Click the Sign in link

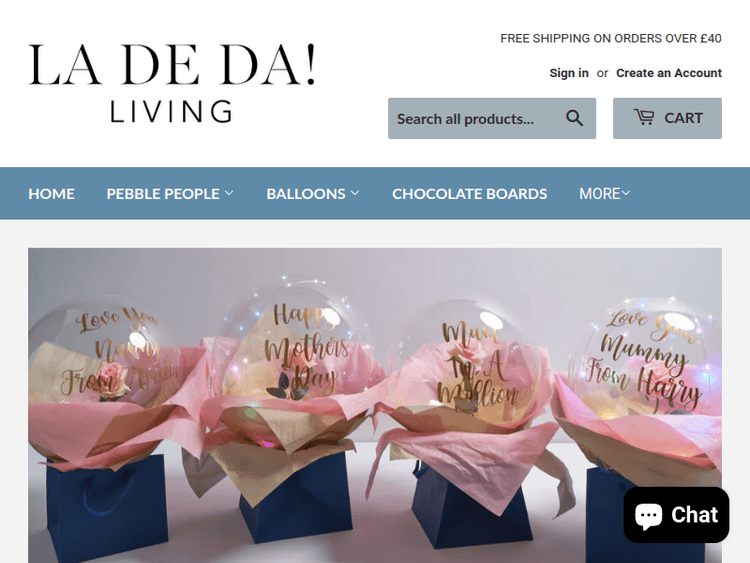(x=569, y=73)
